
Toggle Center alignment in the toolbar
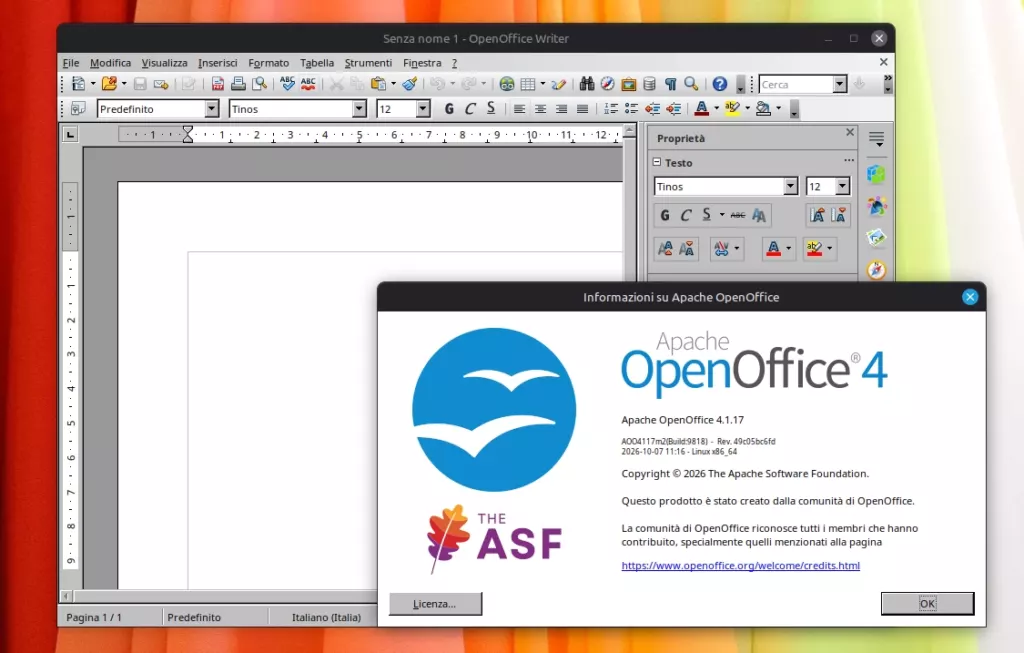coord(540,108)
